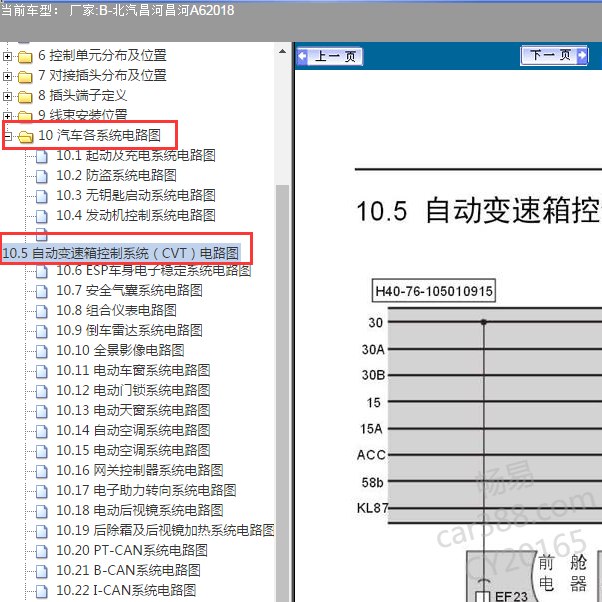Image resolution: width=602 pixels, height=602 pixels.
Task: Open 10.22 I-CAN系统电路图
Action: click(126, 590)
